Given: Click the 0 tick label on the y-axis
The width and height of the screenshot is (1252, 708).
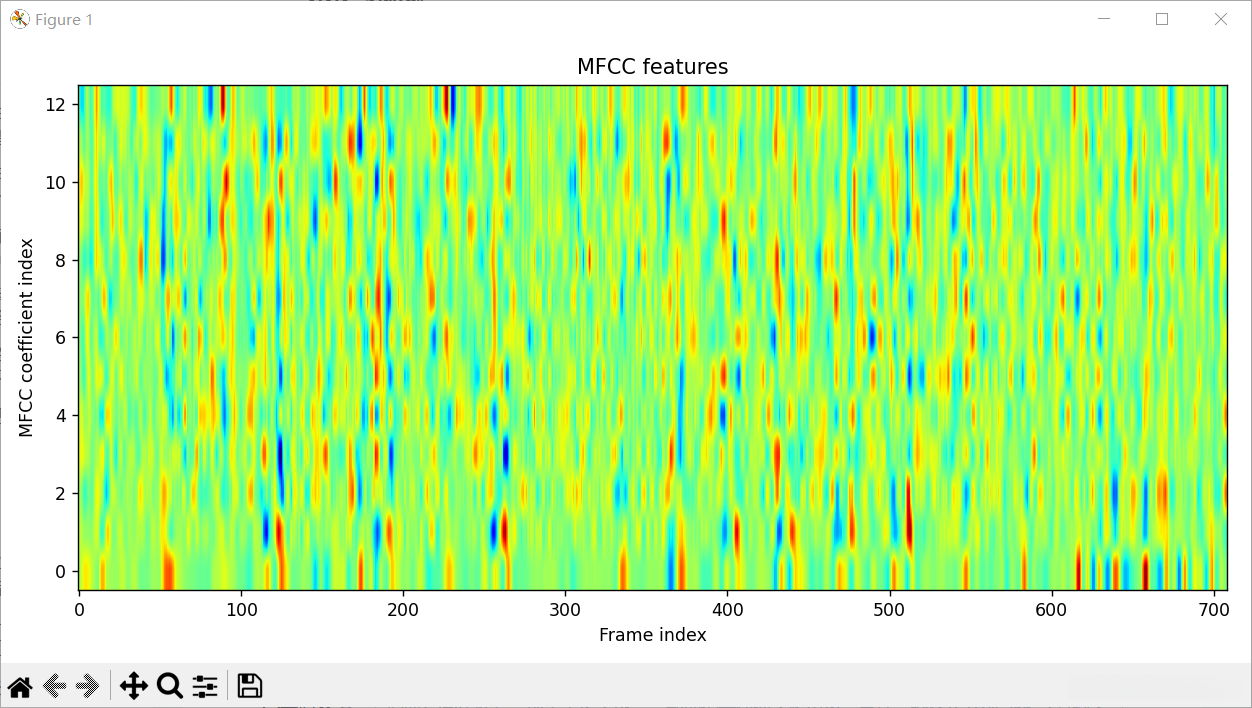Looking at the screenshot, I should [63, 572].
